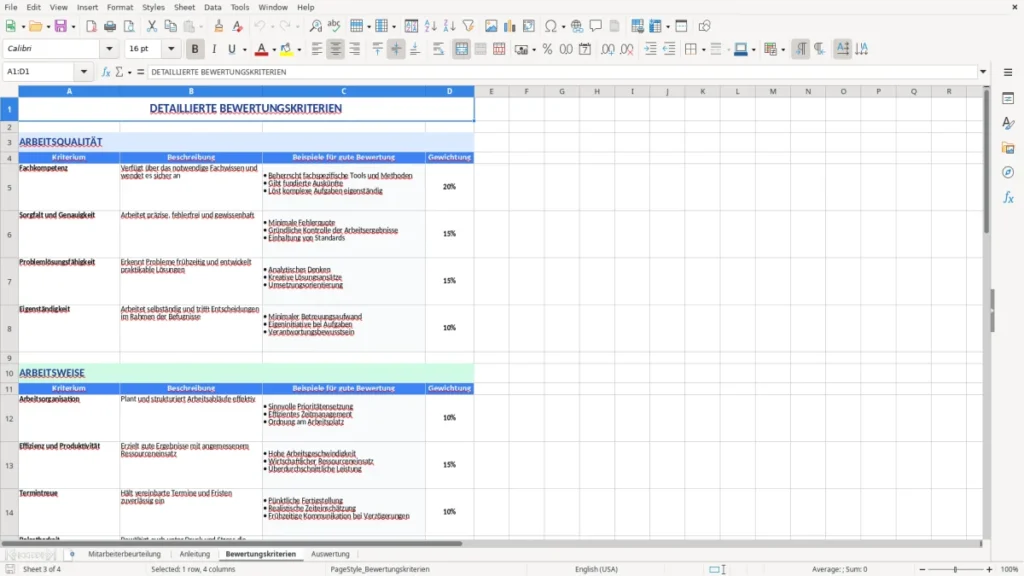Click the Function Wizard fx icon

[106, 72]
